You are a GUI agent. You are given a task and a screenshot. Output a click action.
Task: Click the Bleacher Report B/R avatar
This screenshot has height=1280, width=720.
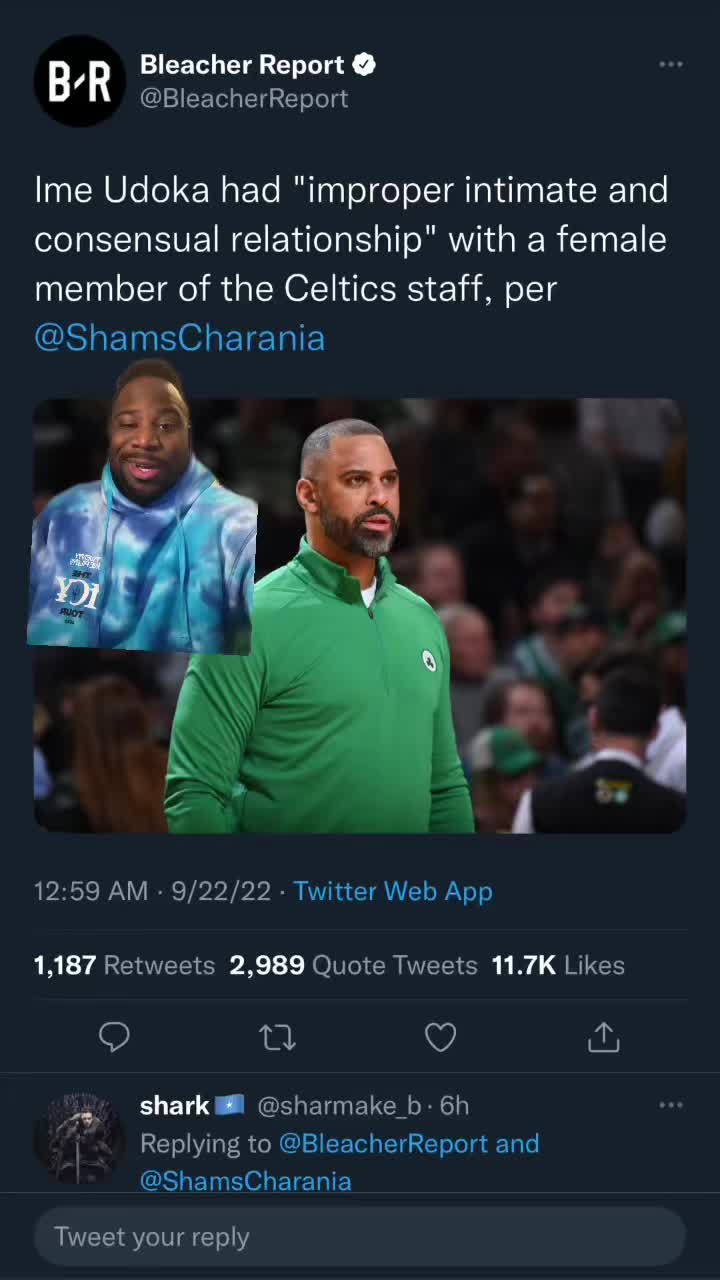coord(80,81)
